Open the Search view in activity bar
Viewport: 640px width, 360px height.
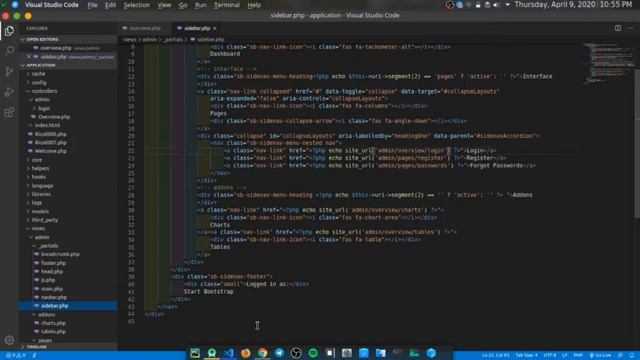click(x=9, y=51)
